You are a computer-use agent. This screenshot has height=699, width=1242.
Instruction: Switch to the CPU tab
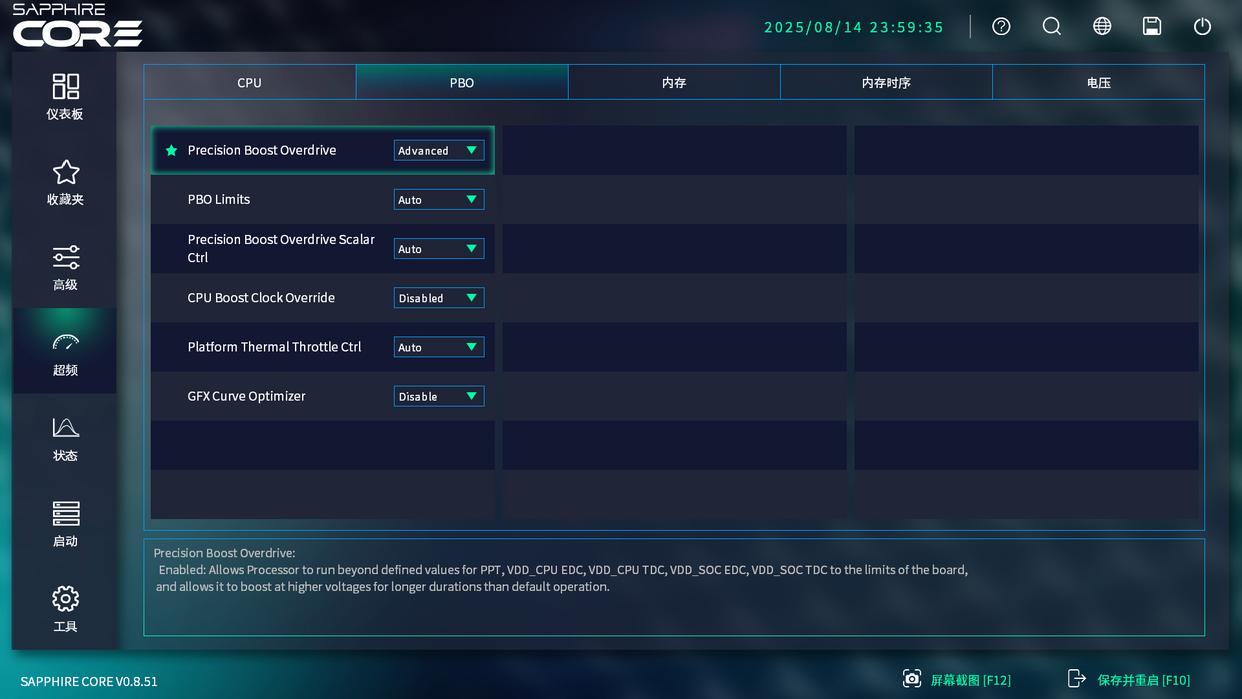pos(250,82)
